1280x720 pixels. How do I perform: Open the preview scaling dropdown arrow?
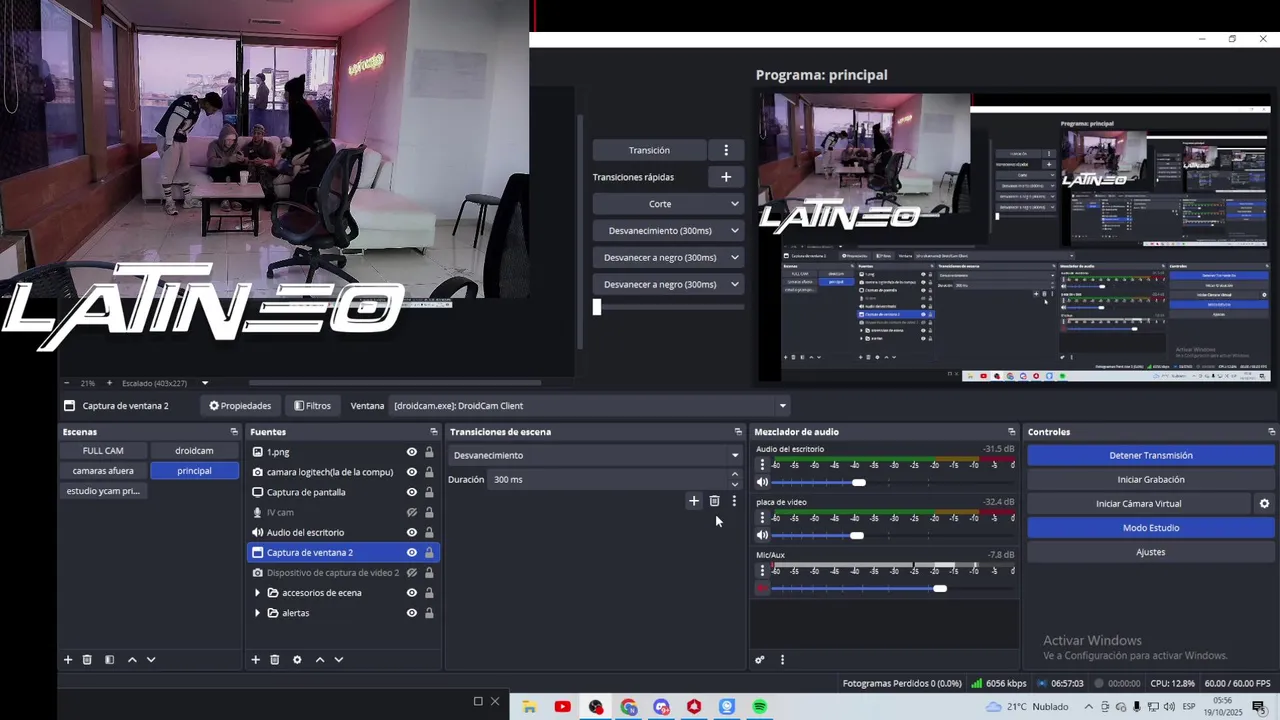[x=205, y=383]
